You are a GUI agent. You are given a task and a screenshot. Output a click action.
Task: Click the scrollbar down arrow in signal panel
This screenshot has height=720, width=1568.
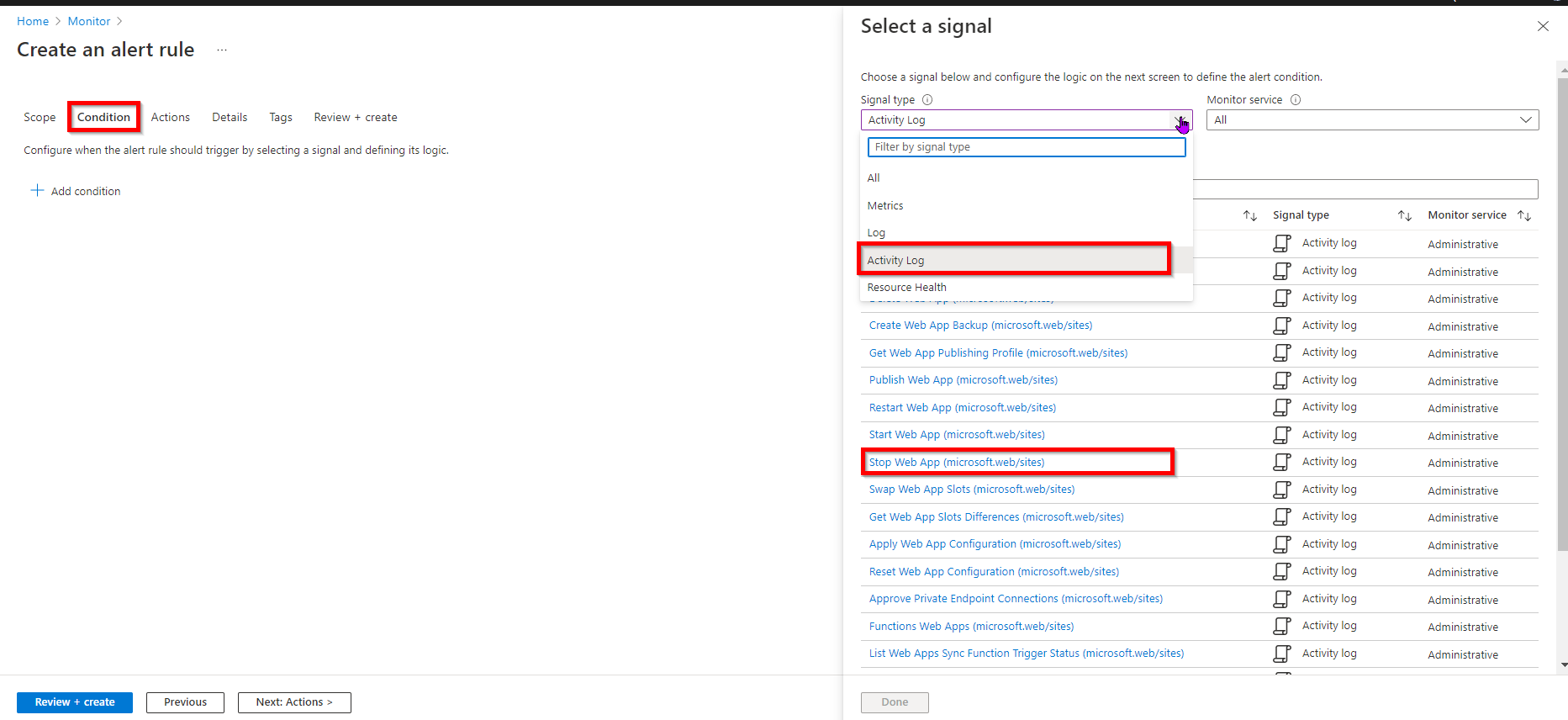coord(1563,664)
